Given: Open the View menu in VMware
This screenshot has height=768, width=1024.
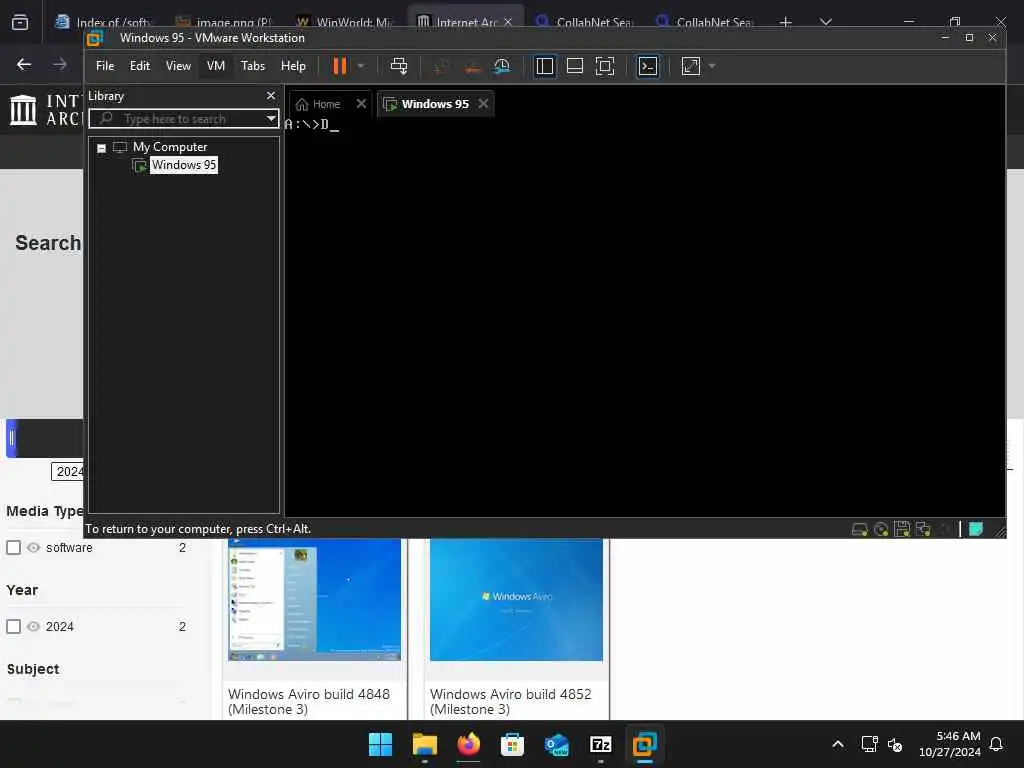Looking at the screenshot, I should (178, 66).
